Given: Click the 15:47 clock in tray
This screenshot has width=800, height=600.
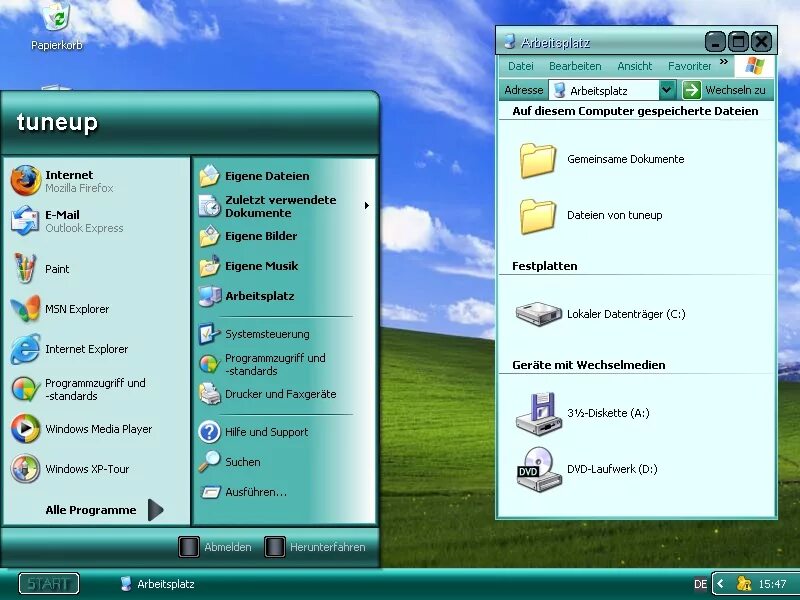Looking at the screenshot, I should click(772, 584).
